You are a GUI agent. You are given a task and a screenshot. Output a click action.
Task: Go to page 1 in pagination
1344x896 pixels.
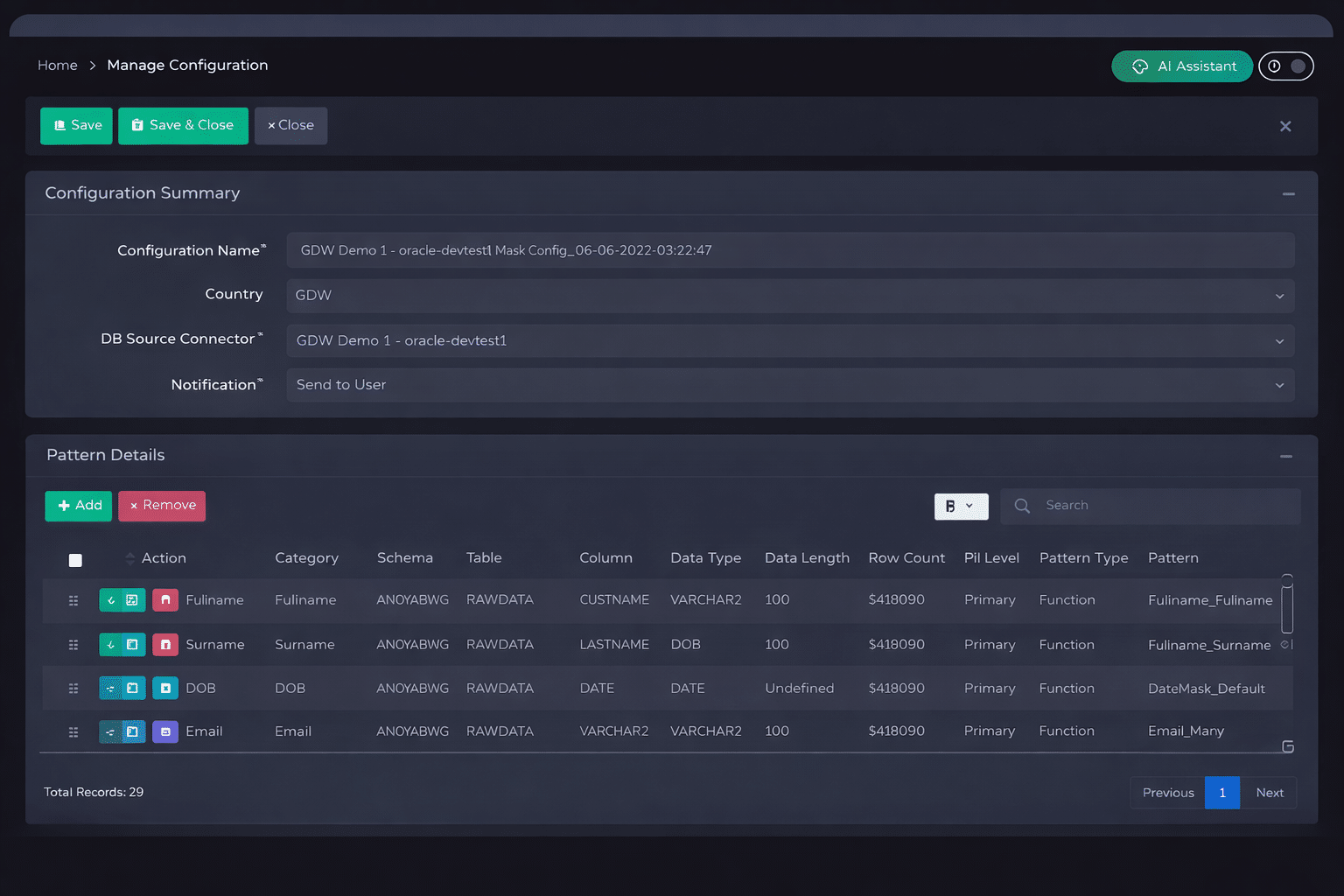point(1221,793)
